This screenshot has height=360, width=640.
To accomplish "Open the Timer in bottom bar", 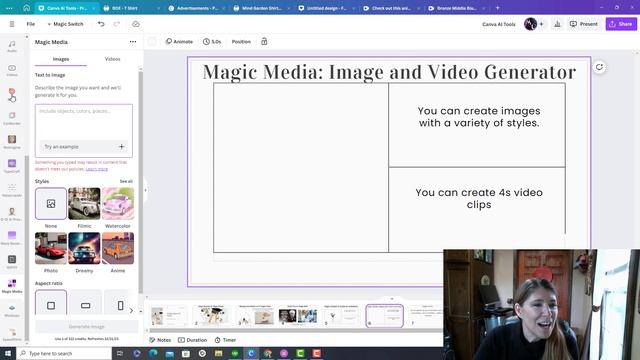I will [225, 340].
